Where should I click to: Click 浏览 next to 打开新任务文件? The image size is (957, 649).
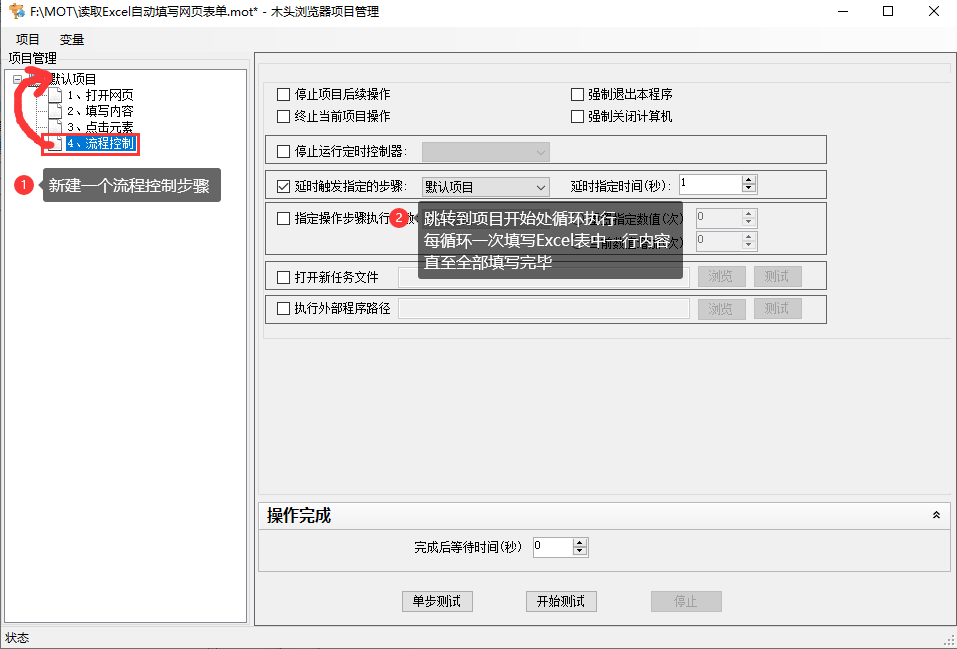pos(721,276)
